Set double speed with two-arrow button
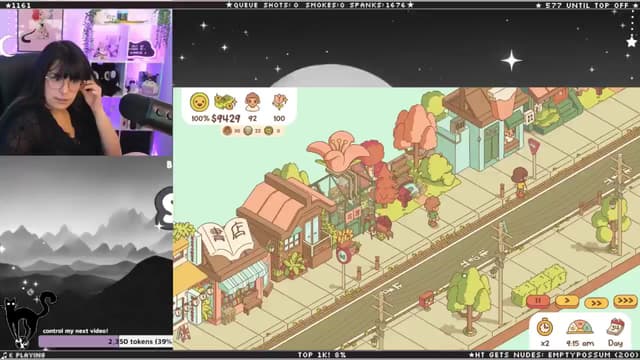The image size is (640, 360). [x=596, y=303]
